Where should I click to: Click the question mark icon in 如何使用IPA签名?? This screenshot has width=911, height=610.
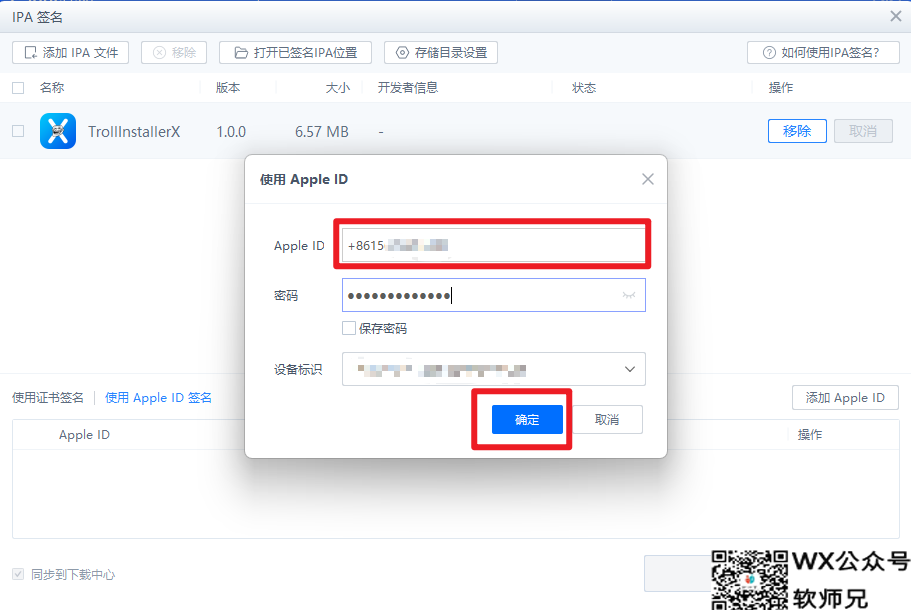click(769, 53)
